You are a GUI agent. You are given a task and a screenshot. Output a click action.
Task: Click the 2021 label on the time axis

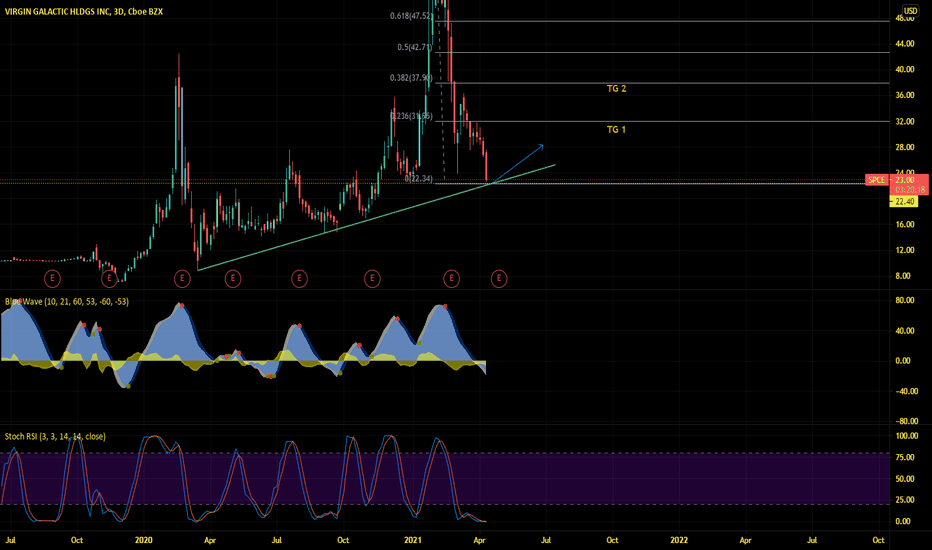(413, 540)
